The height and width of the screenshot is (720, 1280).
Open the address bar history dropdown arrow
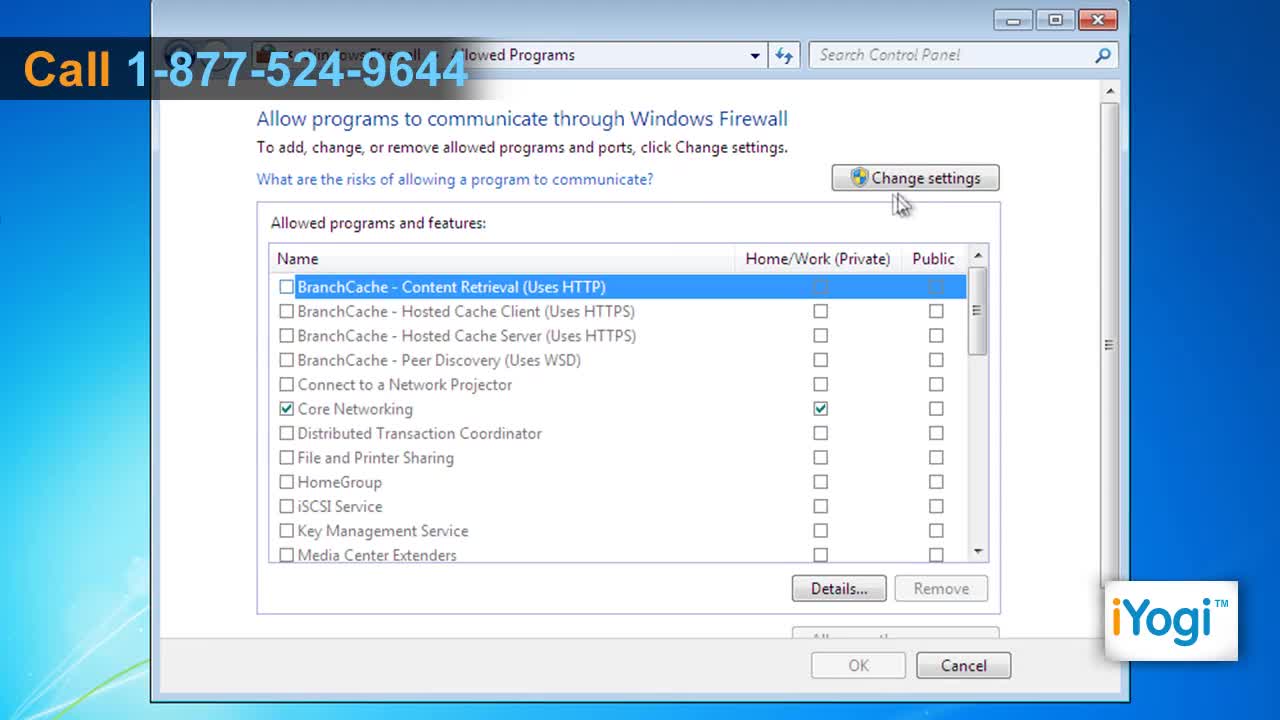755,56
